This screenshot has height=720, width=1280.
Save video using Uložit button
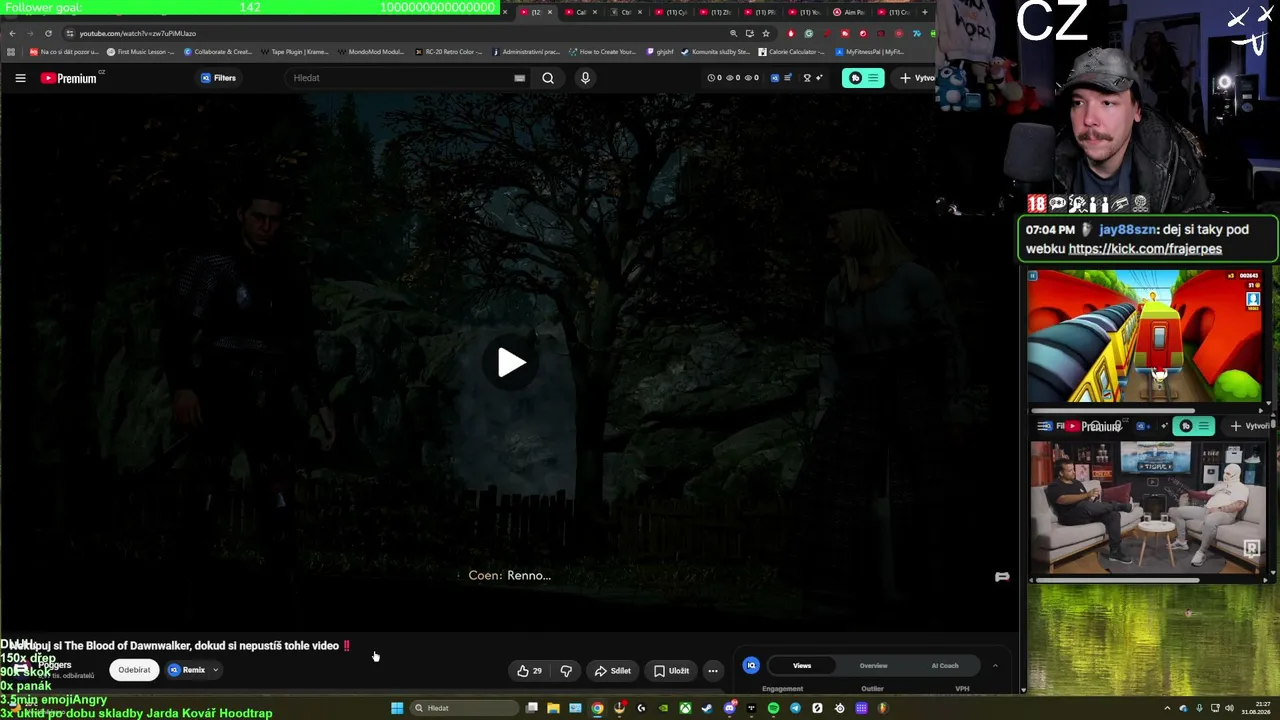(671, 671)
